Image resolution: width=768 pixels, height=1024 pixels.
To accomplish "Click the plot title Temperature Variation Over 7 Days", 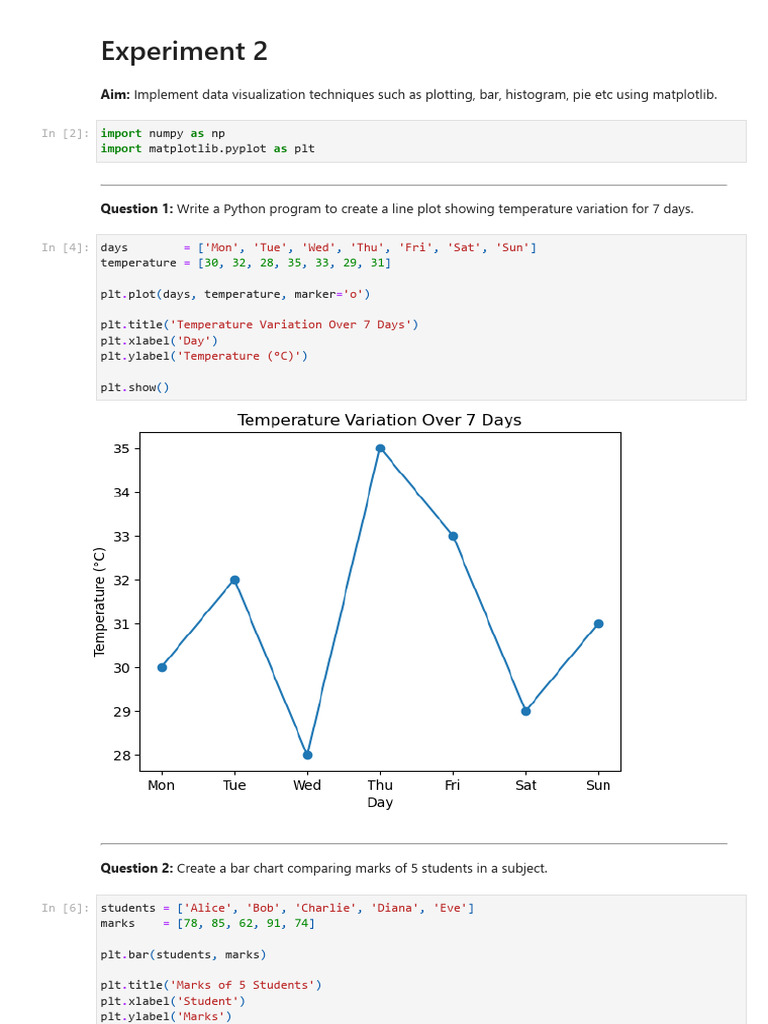I will [x=379, y=420].
